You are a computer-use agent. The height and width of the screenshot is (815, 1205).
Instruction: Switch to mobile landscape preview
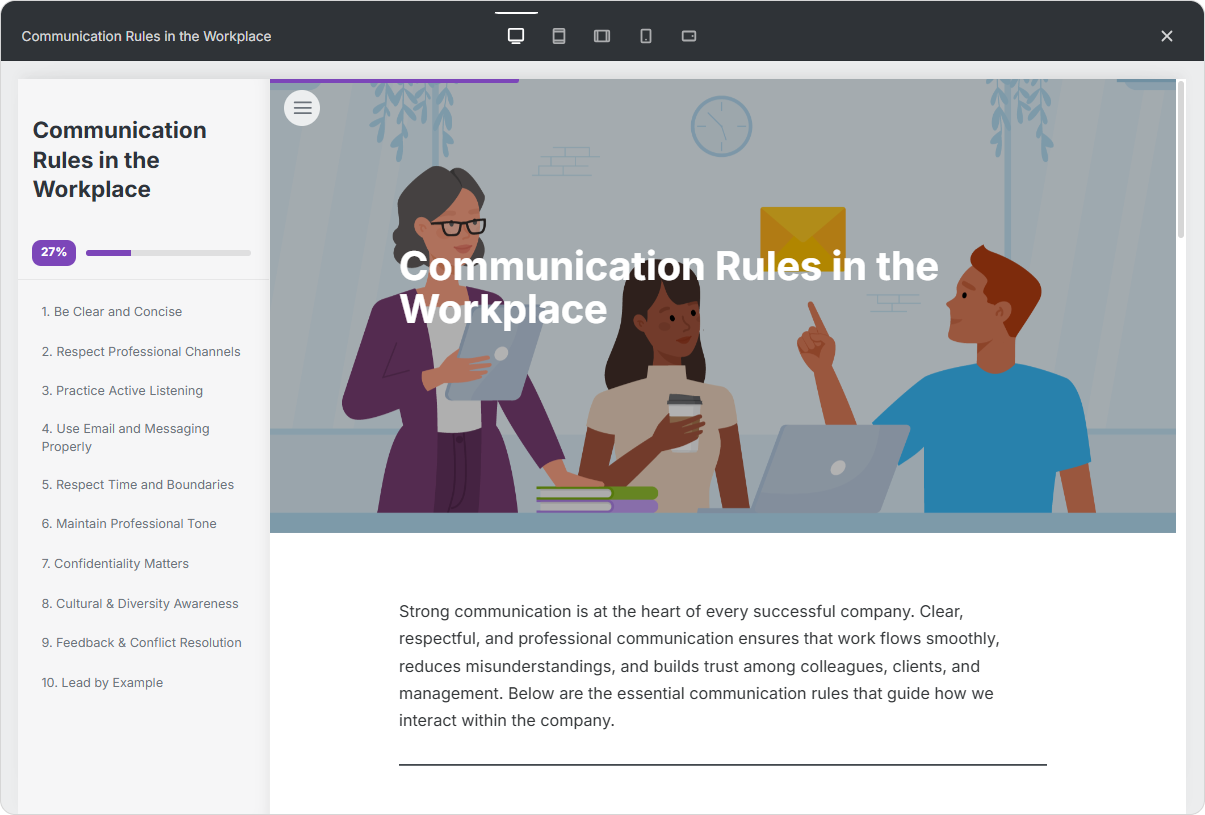[689, 36]
